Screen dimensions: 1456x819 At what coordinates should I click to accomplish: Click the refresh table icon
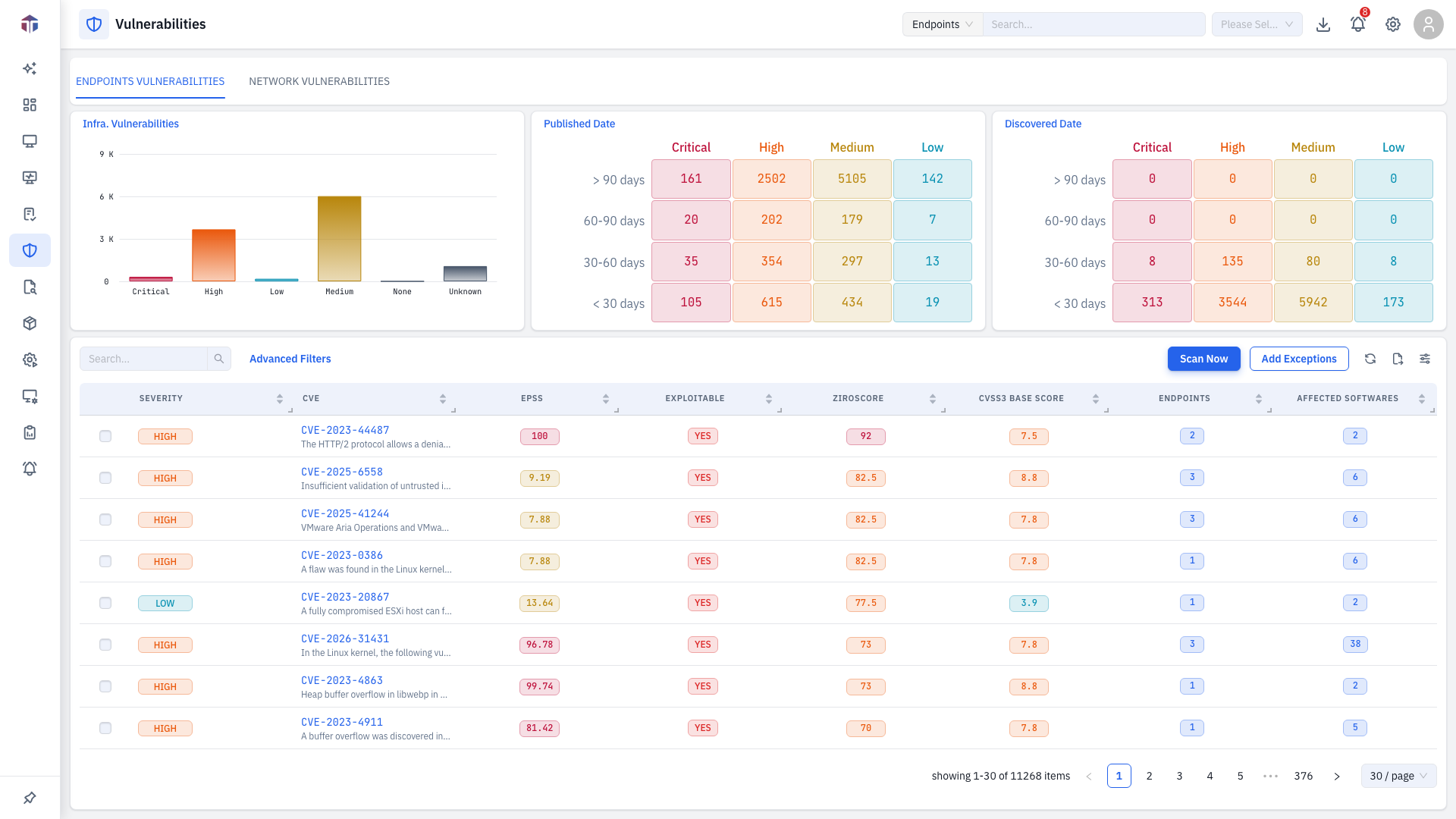point(1370,359)
